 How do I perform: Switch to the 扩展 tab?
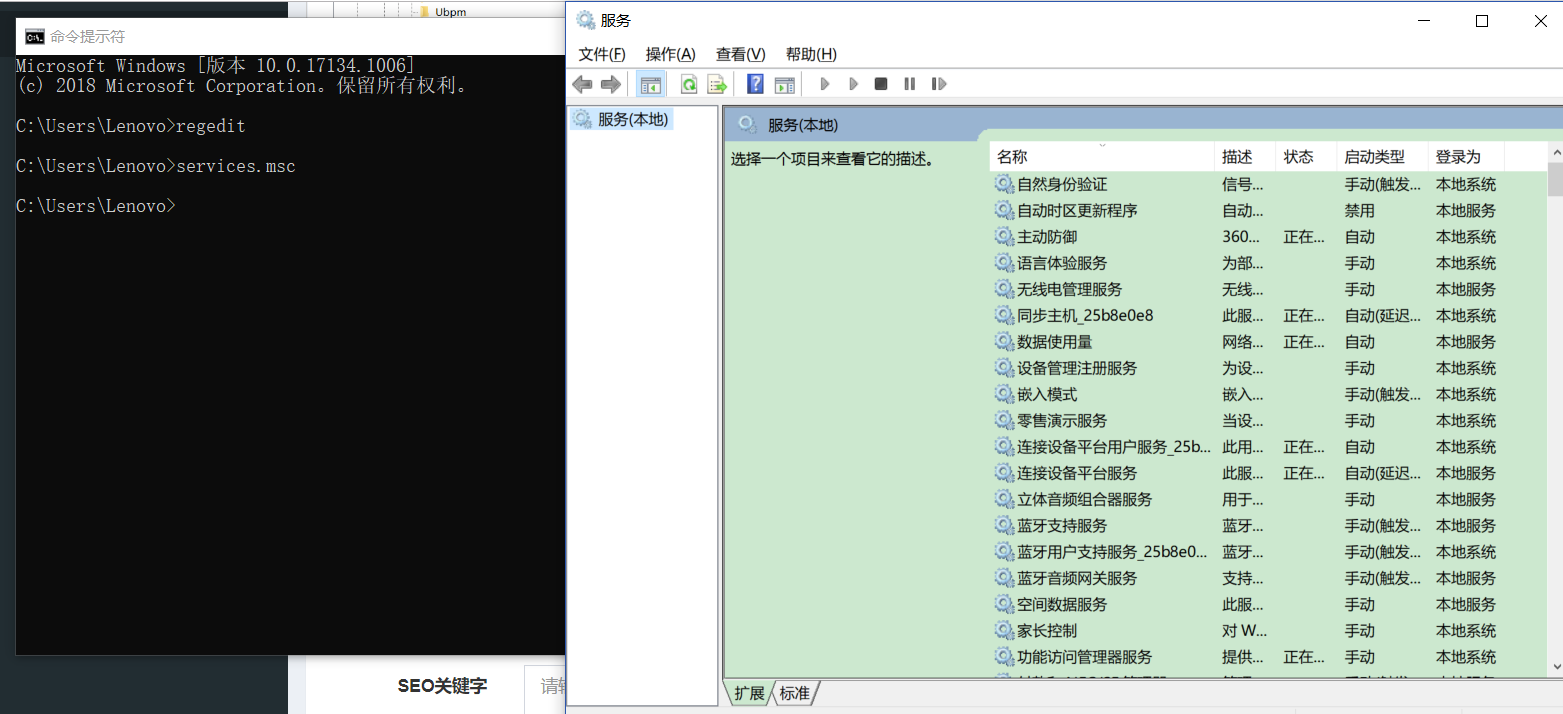tap(749, 693)
